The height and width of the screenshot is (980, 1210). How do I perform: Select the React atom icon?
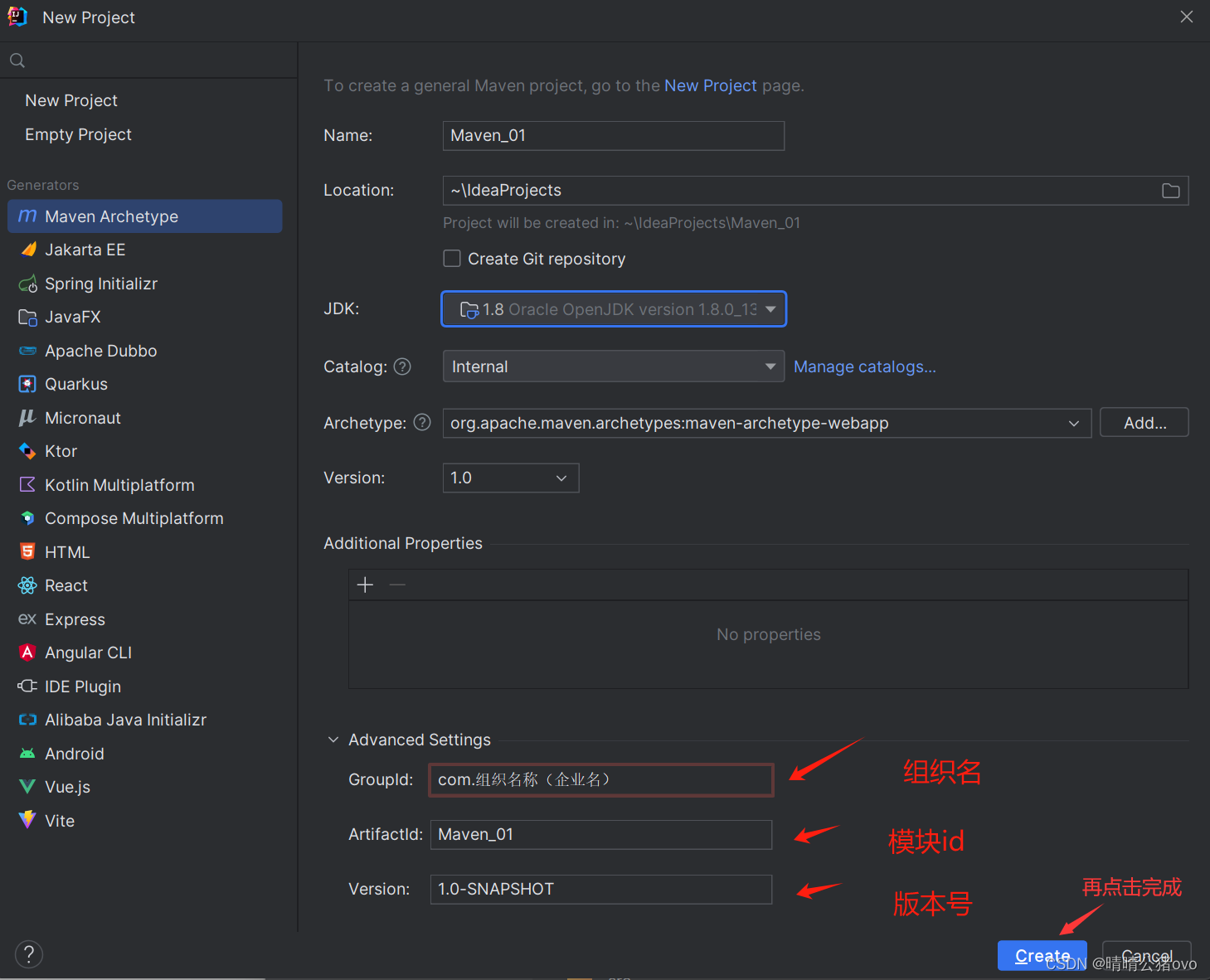(27, 585)
